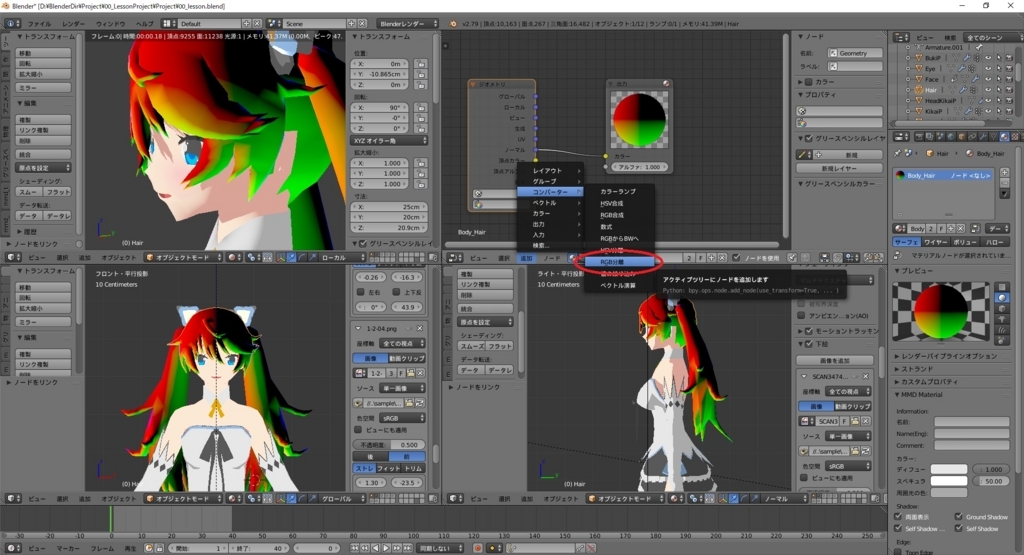
Task: Jump to the end frame on the timeline
Action: click(407, 548)
